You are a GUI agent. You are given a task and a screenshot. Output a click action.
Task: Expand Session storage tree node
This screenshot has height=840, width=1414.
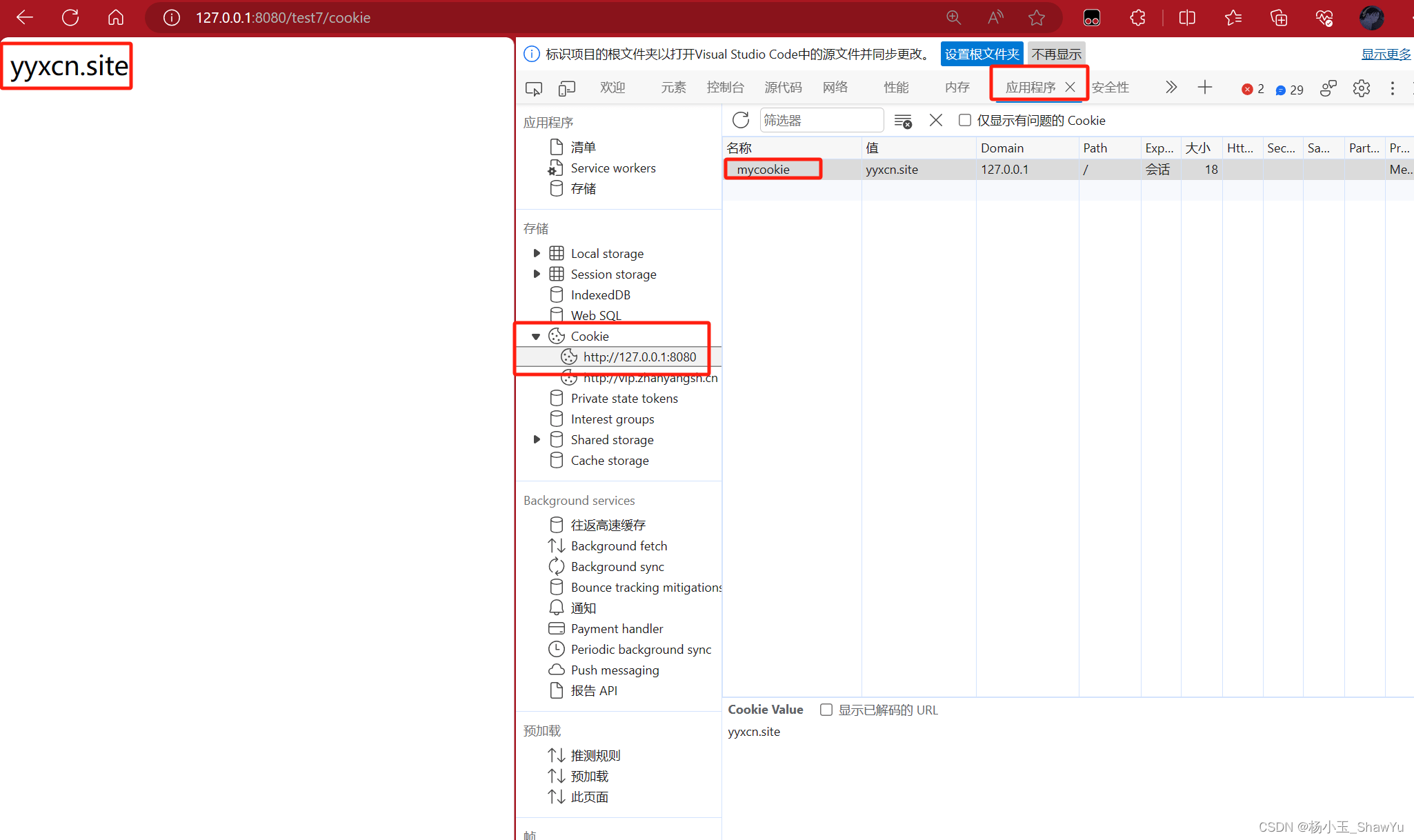click(537, 274)
